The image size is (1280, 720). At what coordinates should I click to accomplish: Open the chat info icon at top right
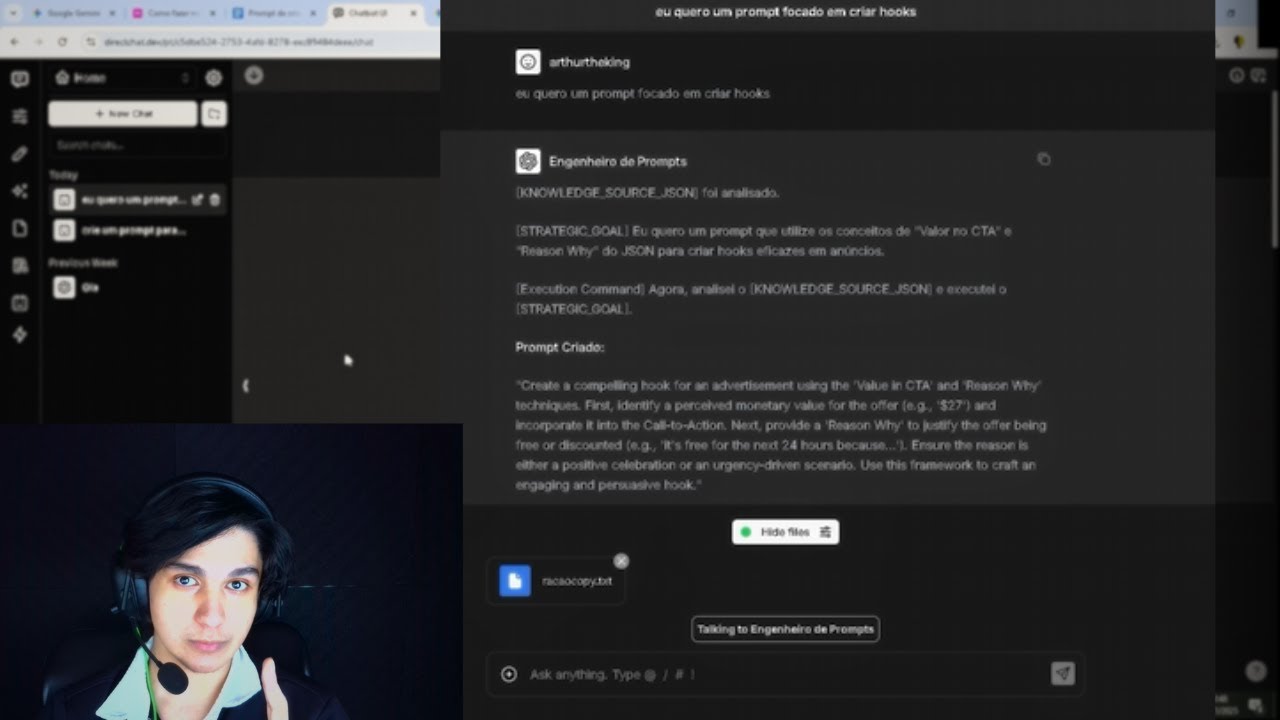pyautogui.click(x=1237, y=75)
